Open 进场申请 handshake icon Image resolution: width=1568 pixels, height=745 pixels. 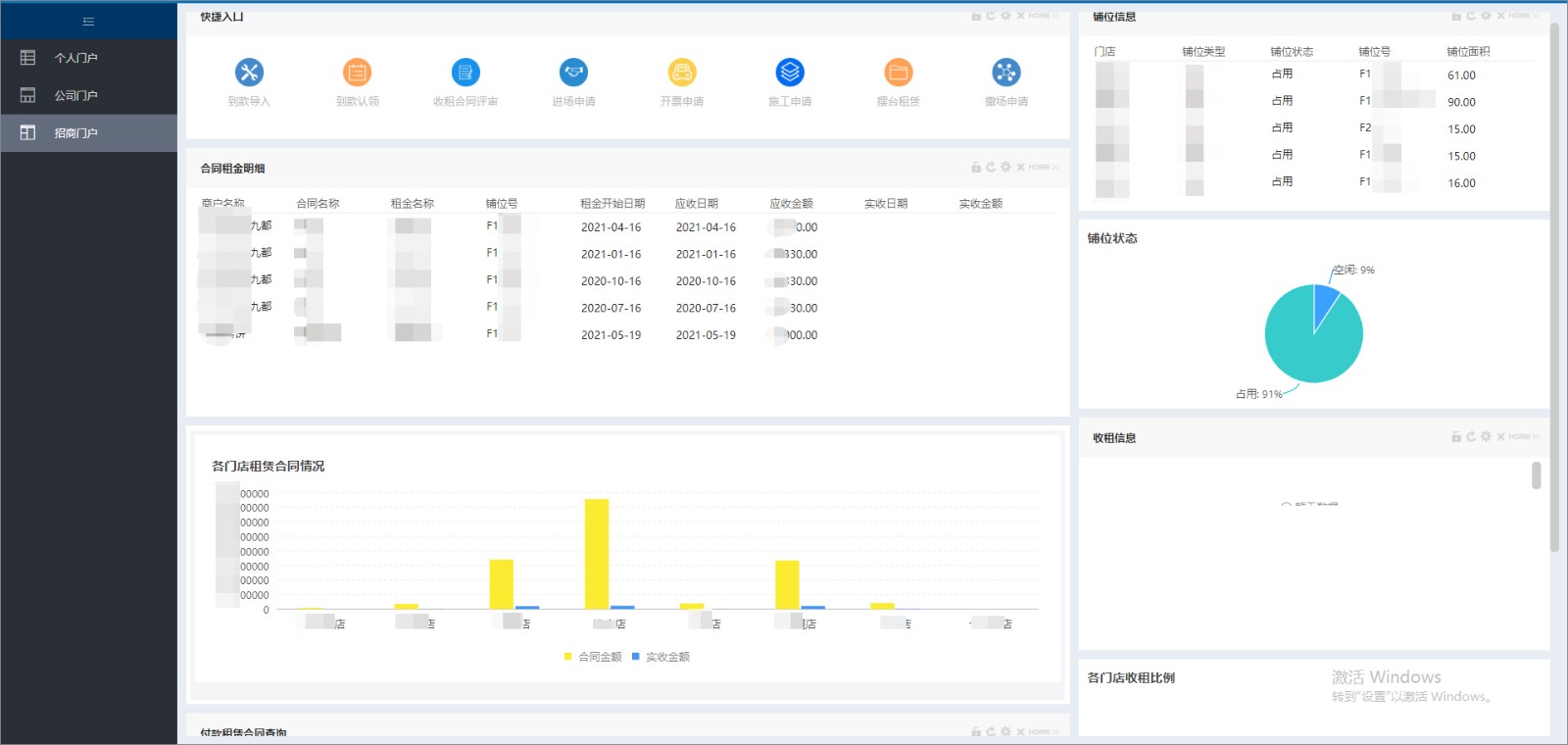(x=573, y=73)
